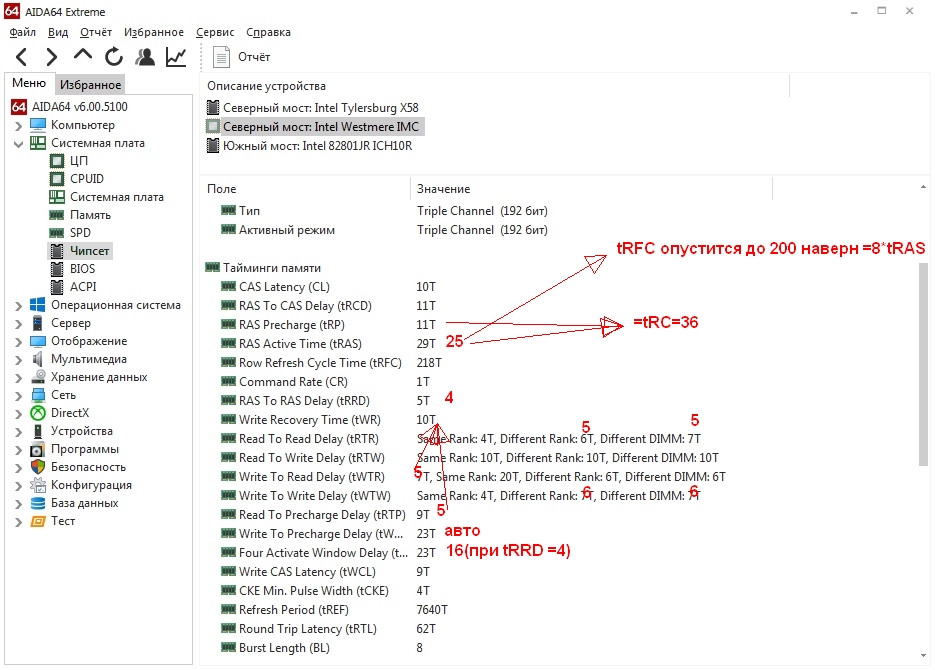The image size is (935, 670).
Task: Select the Компьютер monitor icon in the tree
Action: [38, 125]
